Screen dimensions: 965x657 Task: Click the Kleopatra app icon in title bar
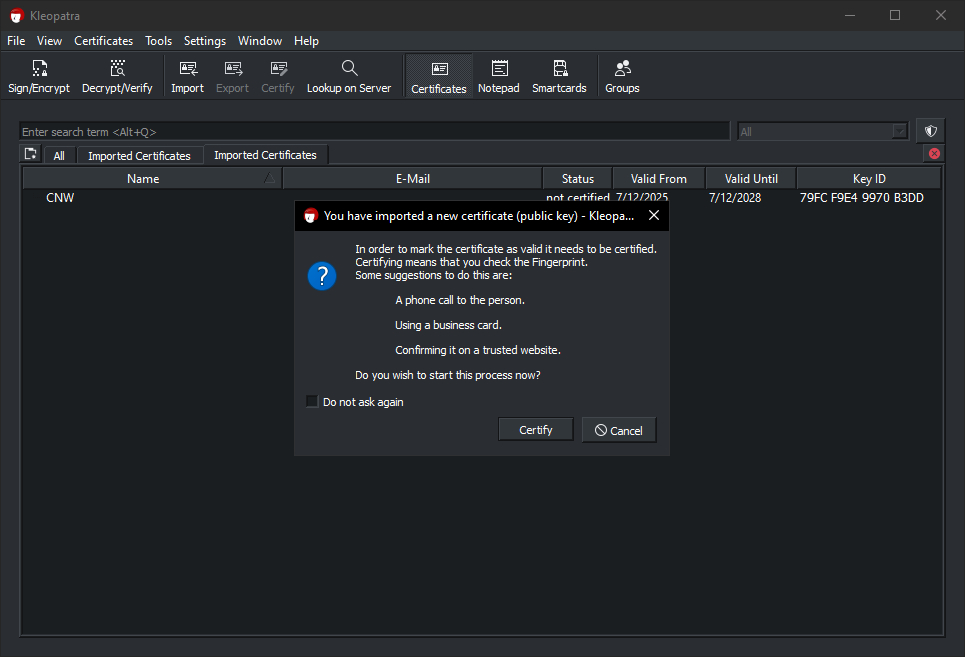[x=17, y=15]
